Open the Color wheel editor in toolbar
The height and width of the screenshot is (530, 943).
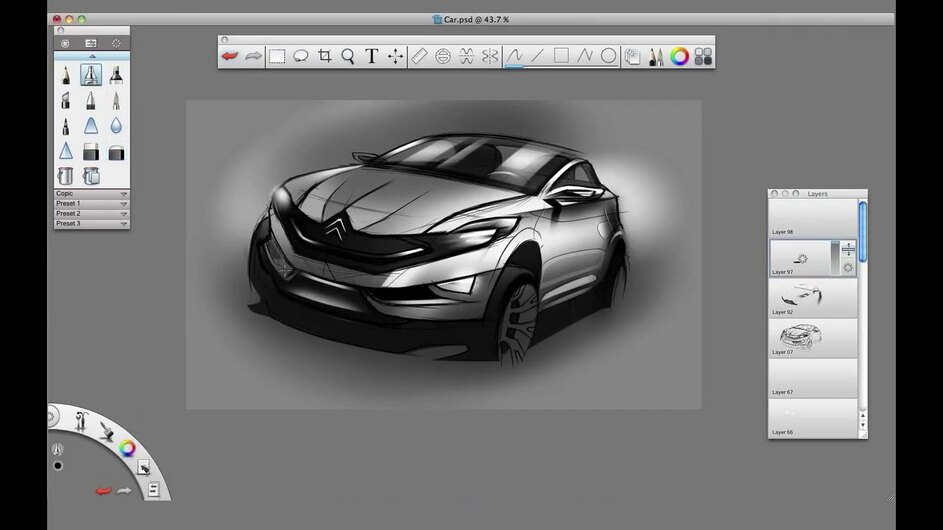(680, 57)
